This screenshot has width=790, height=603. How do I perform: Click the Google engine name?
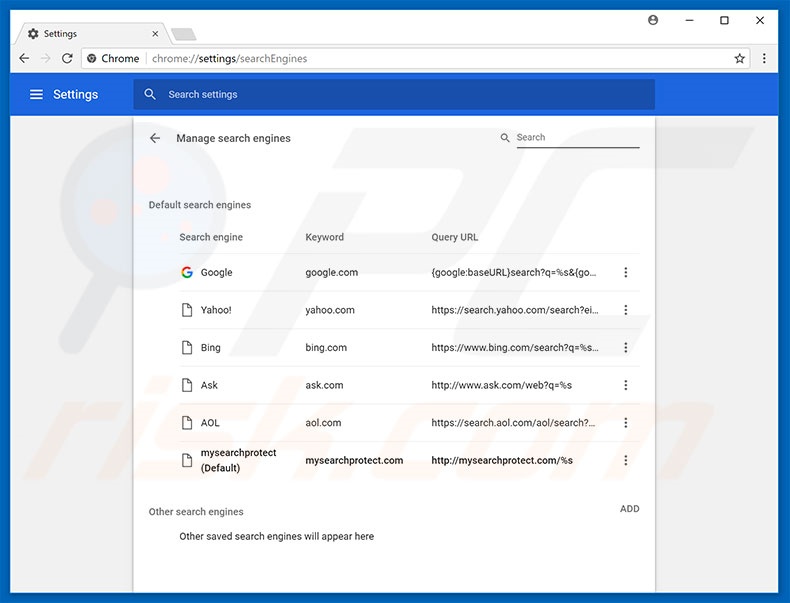(217, 272)
